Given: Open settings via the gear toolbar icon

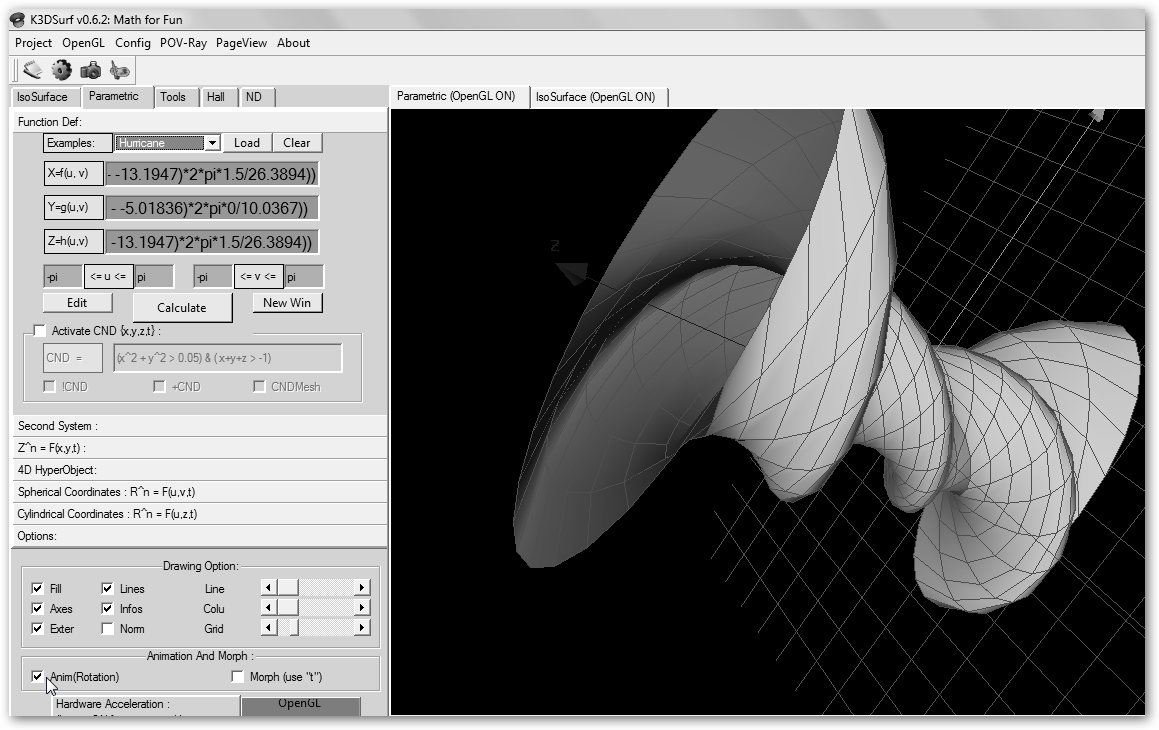Looking at the screenshot, I should [62, 70].
